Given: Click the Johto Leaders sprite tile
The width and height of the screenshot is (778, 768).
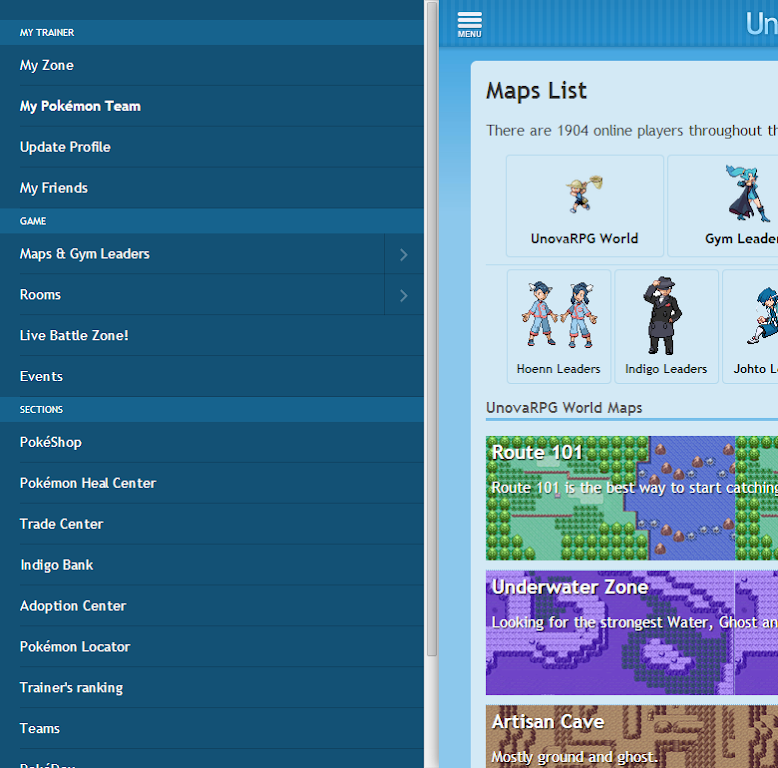Looking at the screenshot, I should pos(755,317).
